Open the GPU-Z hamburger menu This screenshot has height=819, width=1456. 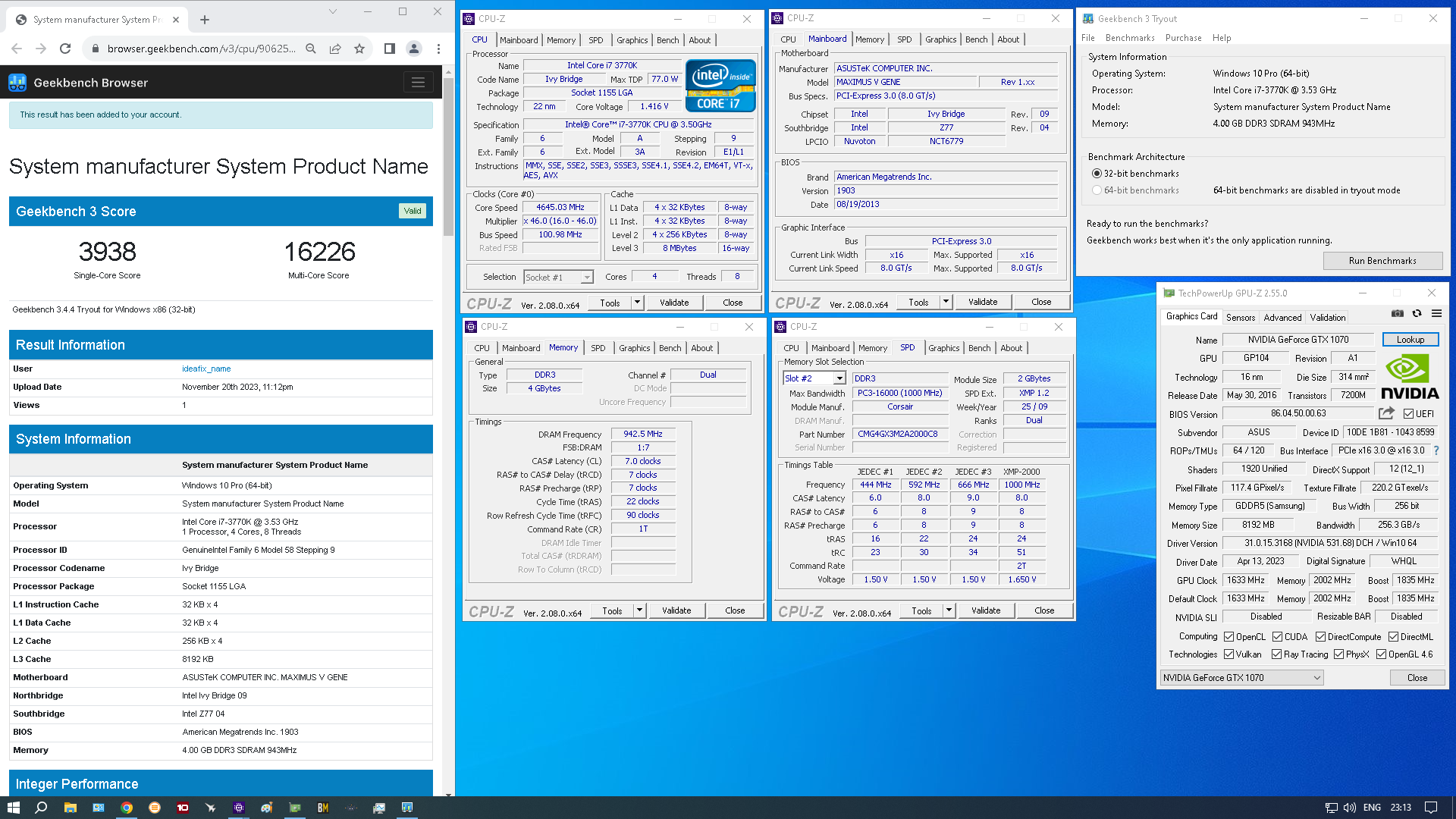pos(1436,314)
